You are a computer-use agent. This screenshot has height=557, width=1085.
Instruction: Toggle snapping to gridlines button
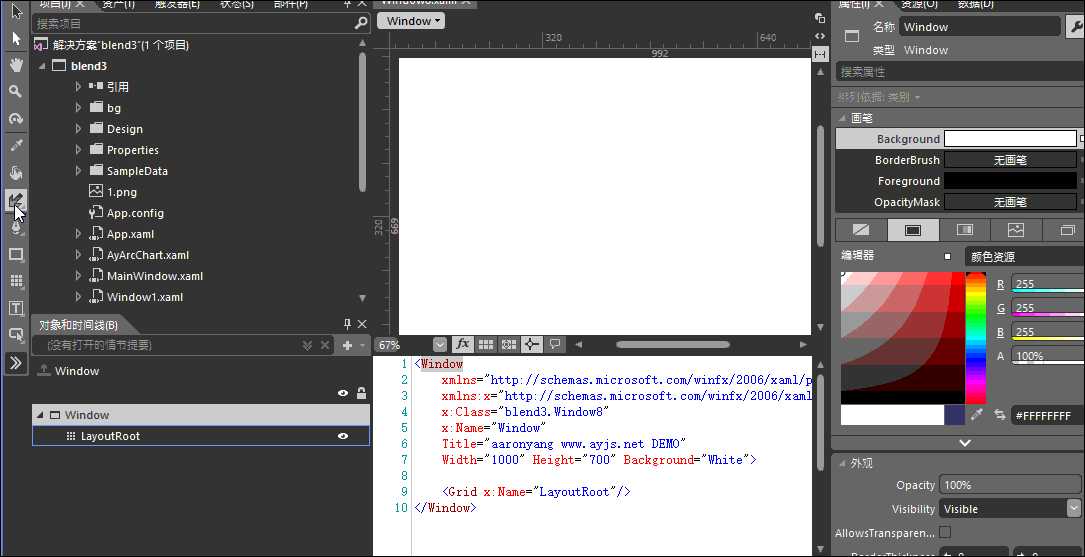tap(509, 344)
